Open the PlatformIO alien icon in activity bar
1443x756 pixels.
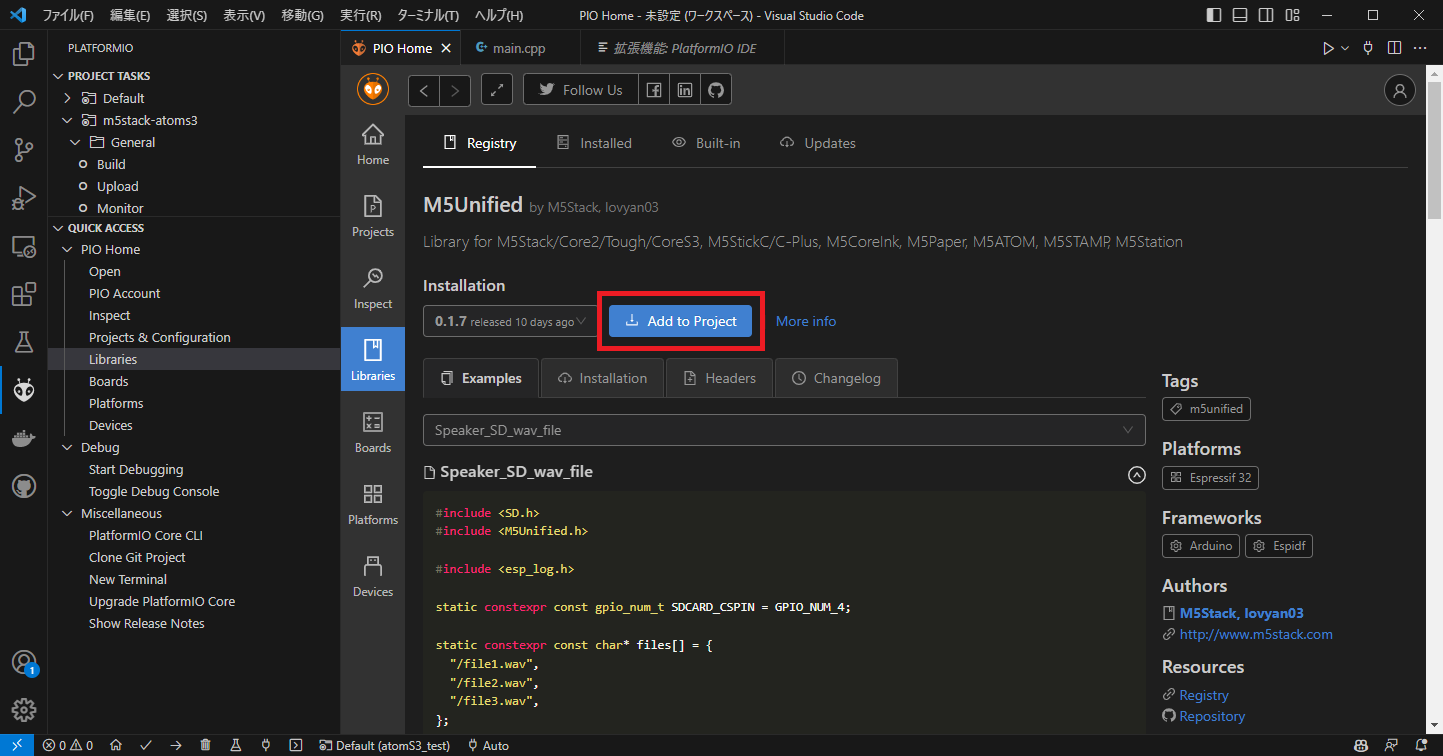[x=24, y=390]
